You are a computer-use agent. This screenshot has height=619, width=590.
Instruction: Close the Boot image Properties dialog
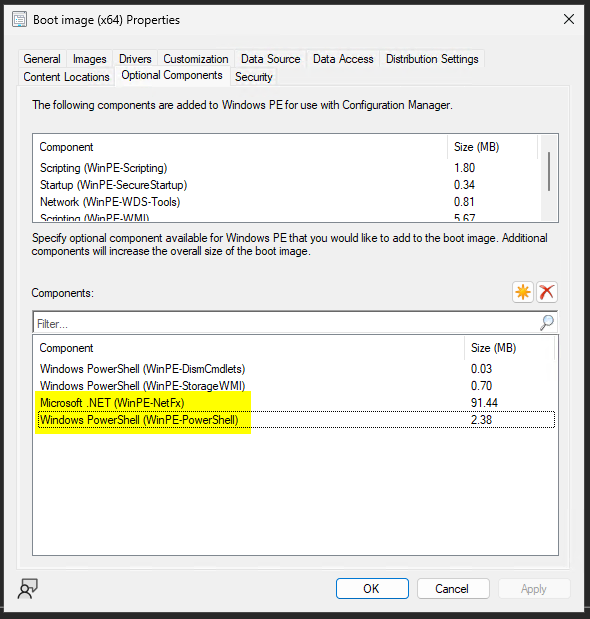(x=569, y=19)
